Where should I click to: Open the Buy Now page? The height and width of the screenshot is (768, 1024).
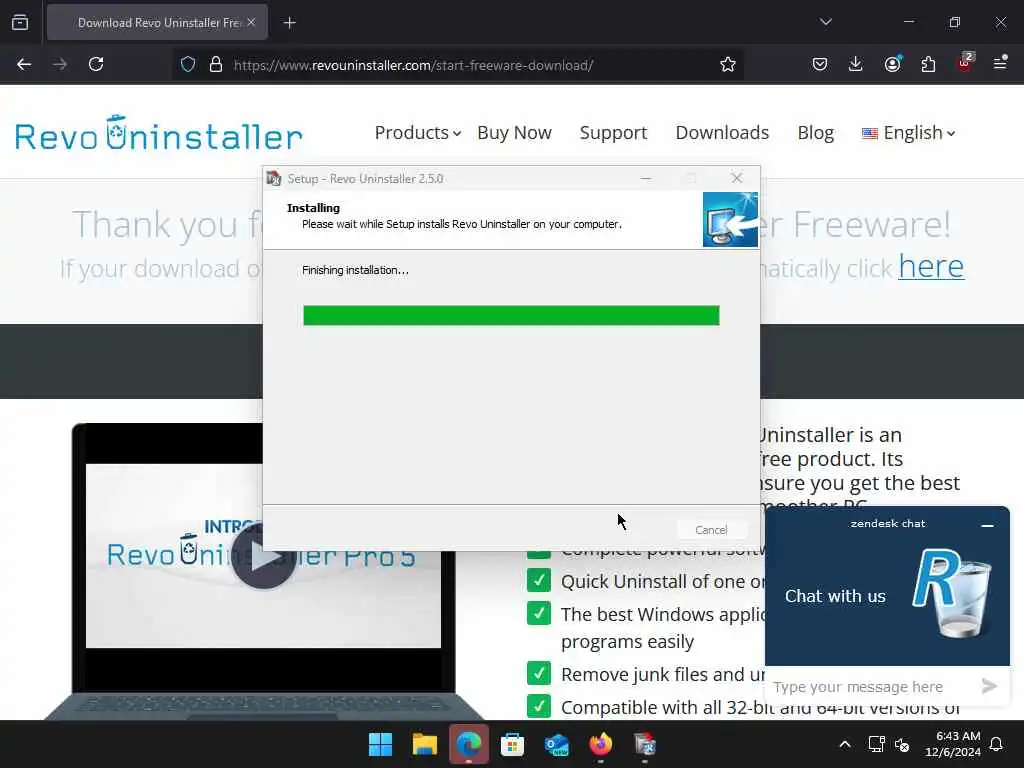point(515,133)
